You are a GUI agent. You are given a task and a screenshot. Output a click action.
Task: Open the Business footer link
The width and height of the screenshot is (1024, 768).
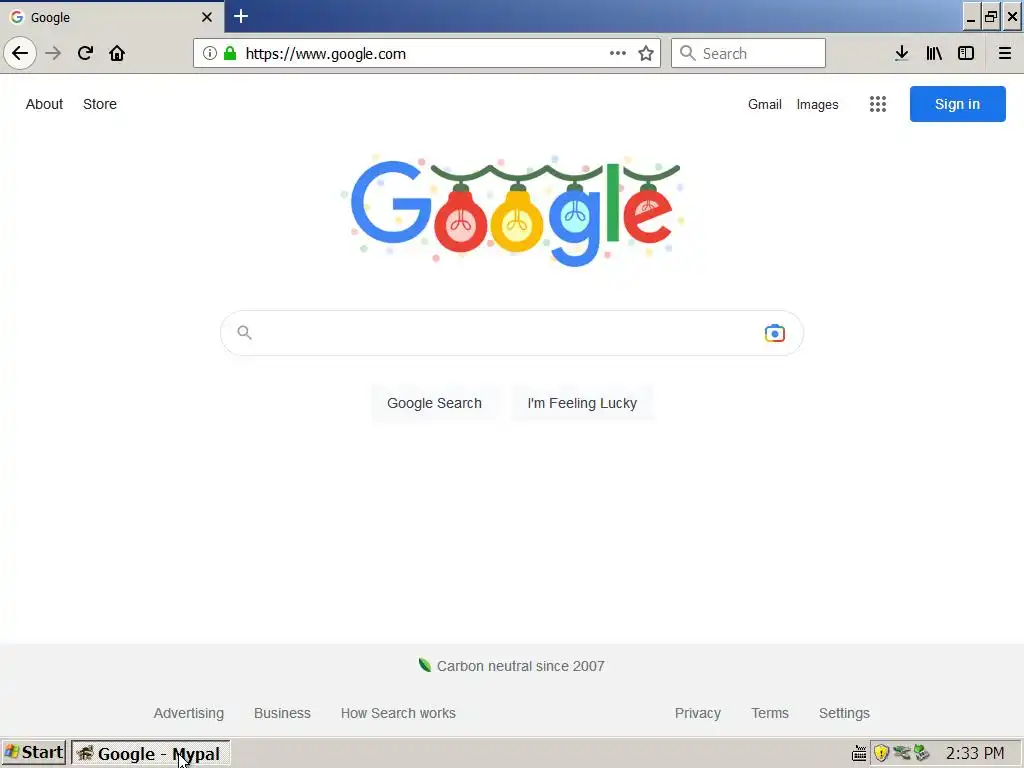[282, 713]
